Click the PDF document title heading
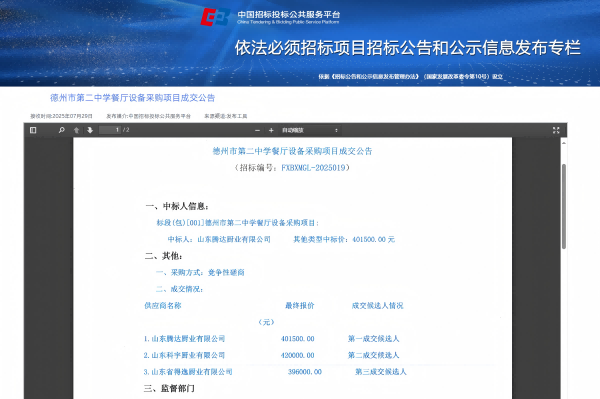The height and width of the screenshot is (399, 600). 292,151
